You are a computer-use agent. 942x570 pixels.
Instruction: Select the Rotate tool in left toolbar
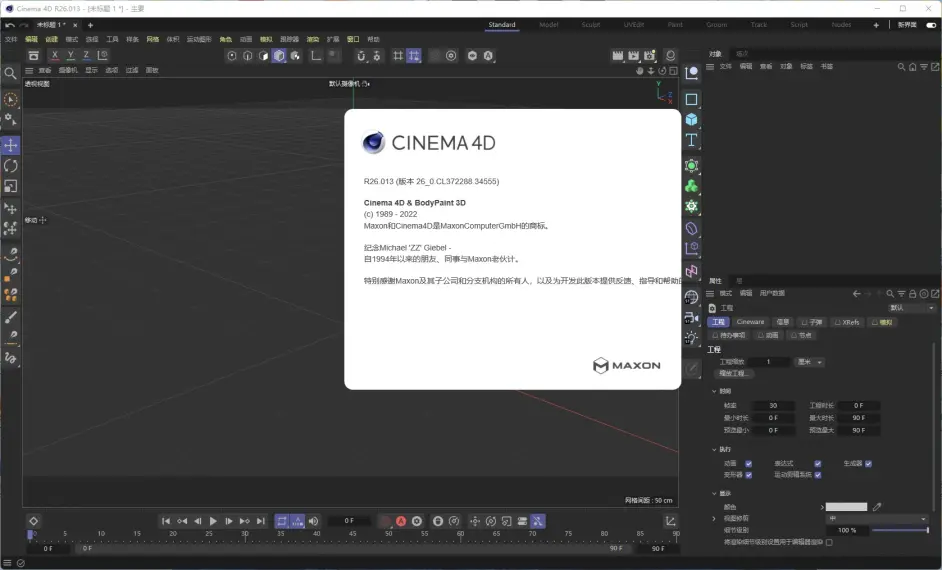11,166
